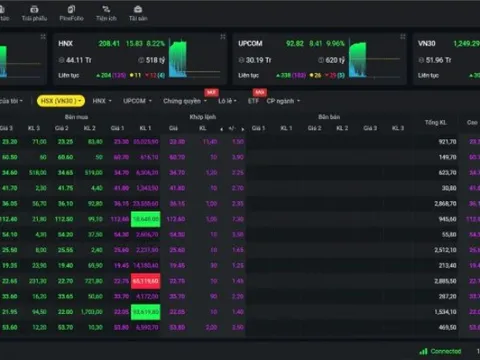
Task: Click the VN30 index name
Action: pyautogui.click(x=427, y=43)
